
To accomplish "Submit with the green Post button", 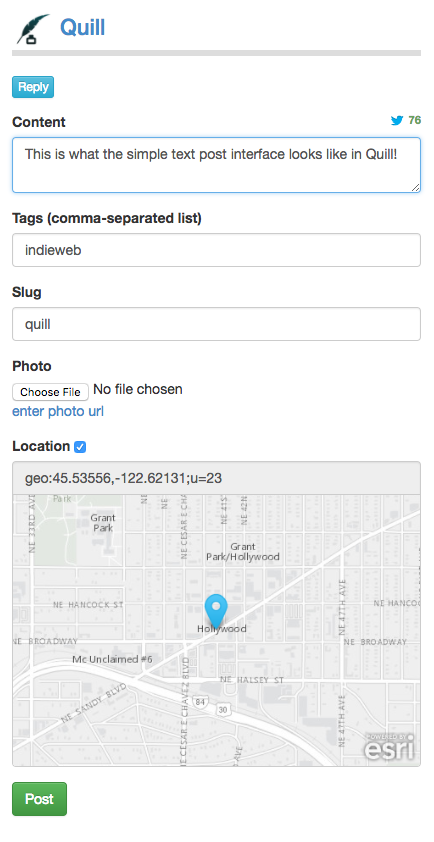I will pyautogui.click(x=39, y=799).
